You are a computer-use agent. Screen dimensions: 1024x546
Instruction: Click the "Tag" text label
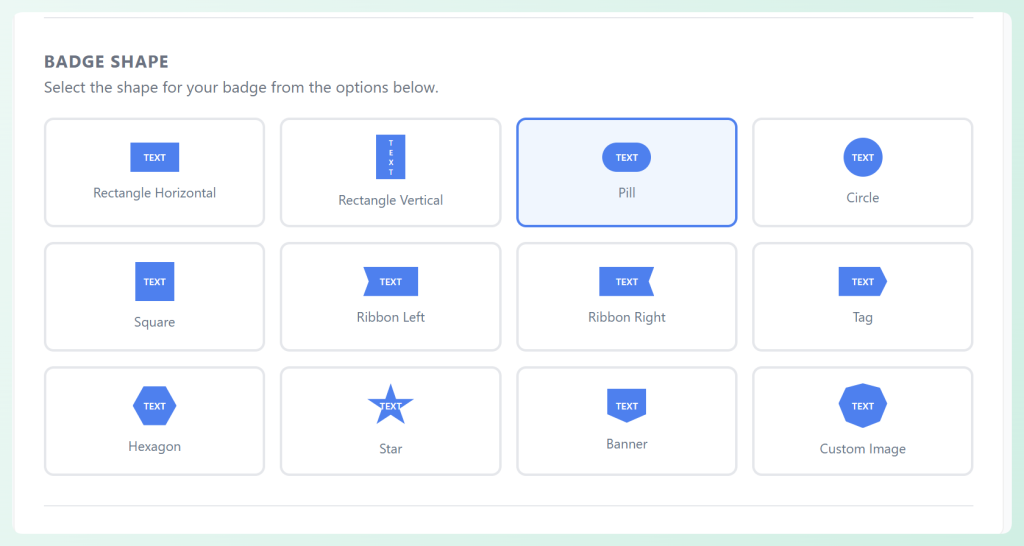pyautogui.click(x=862, y=317)
